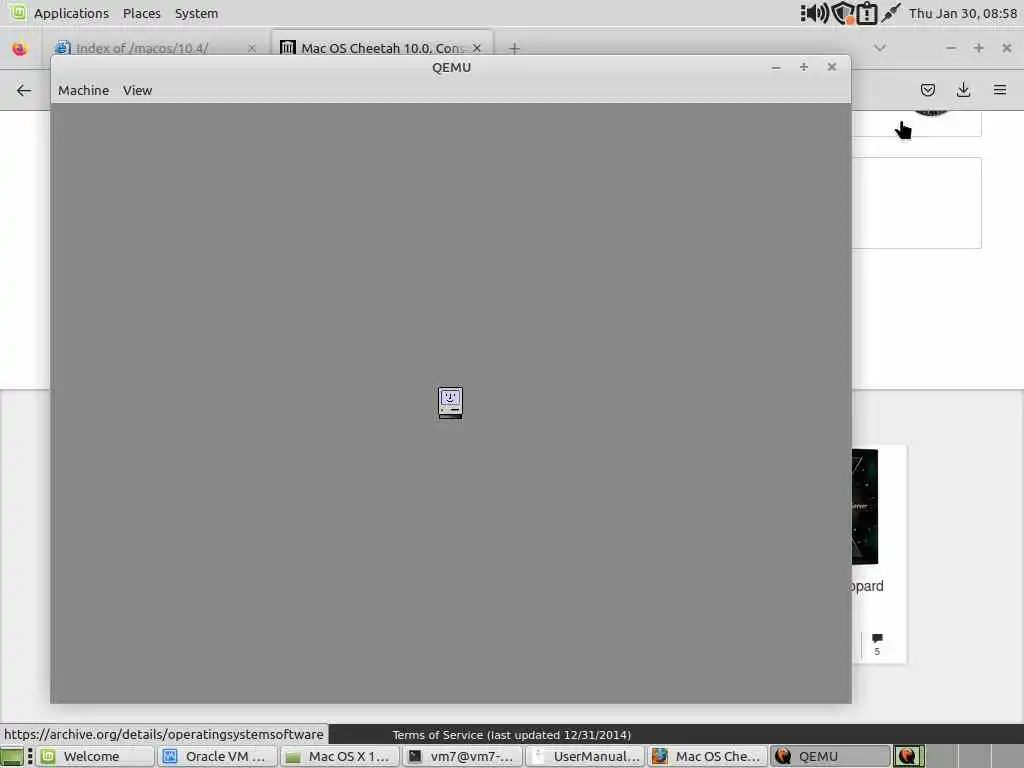This screenshot has width=1024, height=768.
Task: Close the Mac OS Cheetah 10.0 tab
Action: point(477,48)
